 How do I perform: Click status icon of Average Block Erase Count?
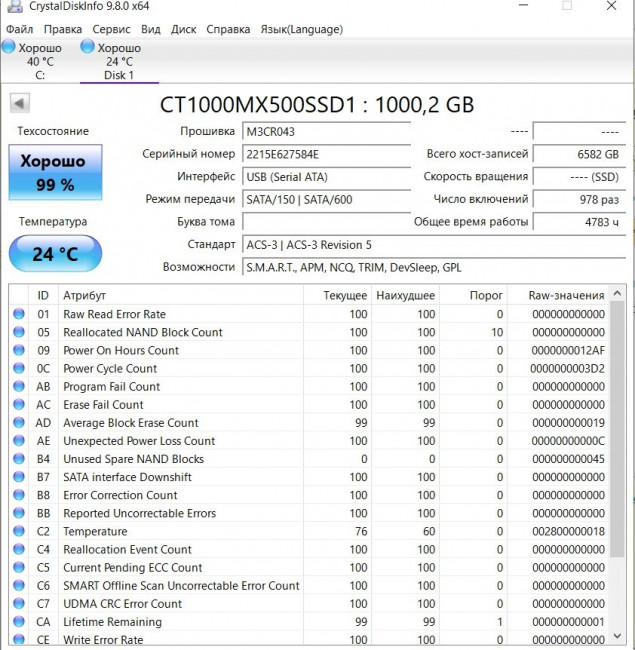point(19,422)
